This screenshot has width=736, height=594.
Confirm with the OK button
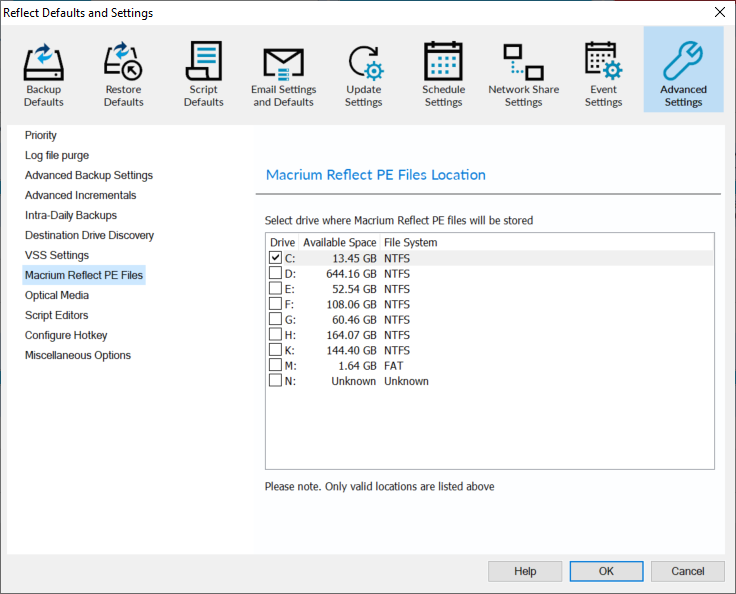(606, 571)
